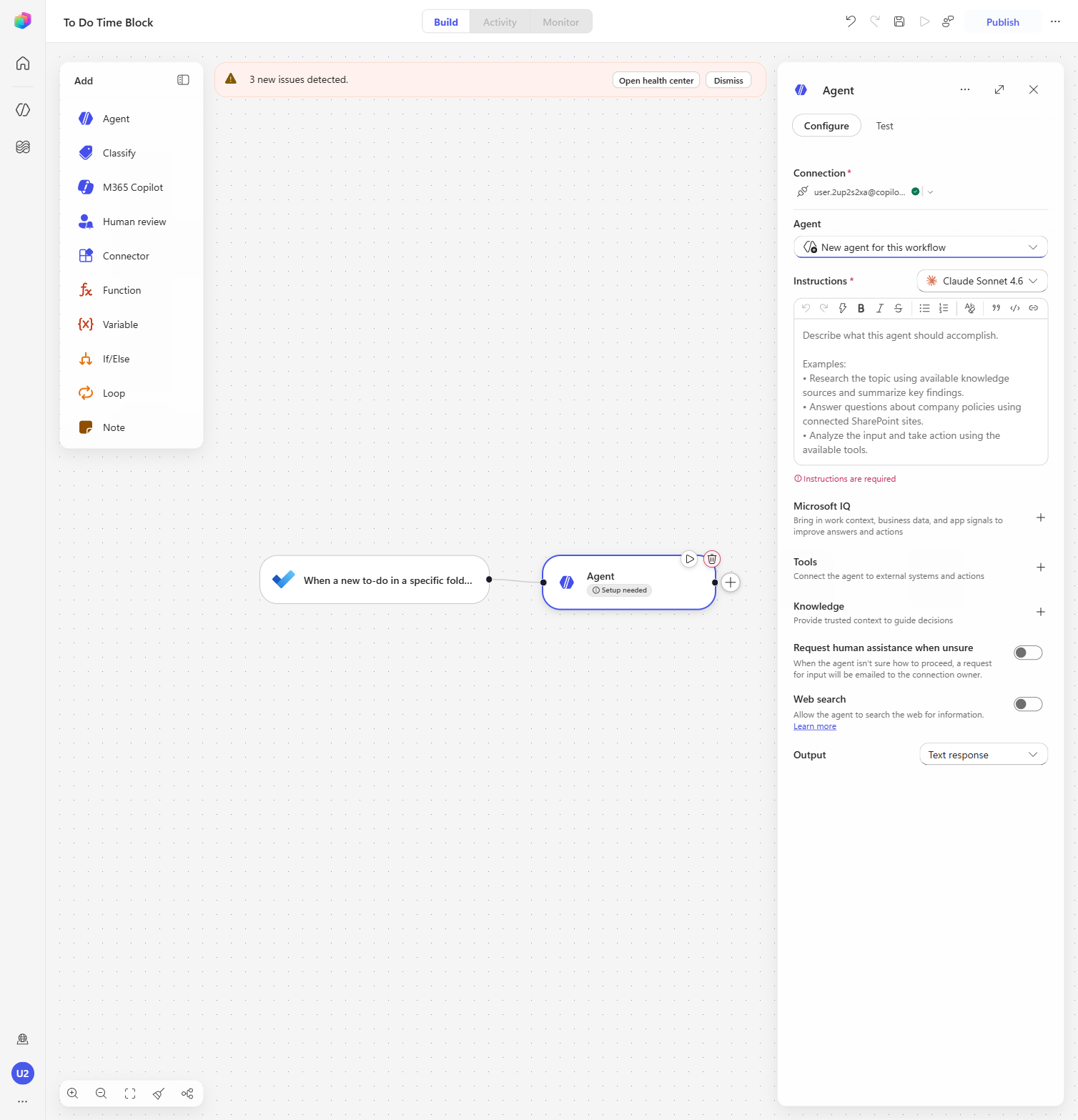Screen dimensions: 1078x1120
Task: Add a Microsoft IQ source
Action: 1041,517
